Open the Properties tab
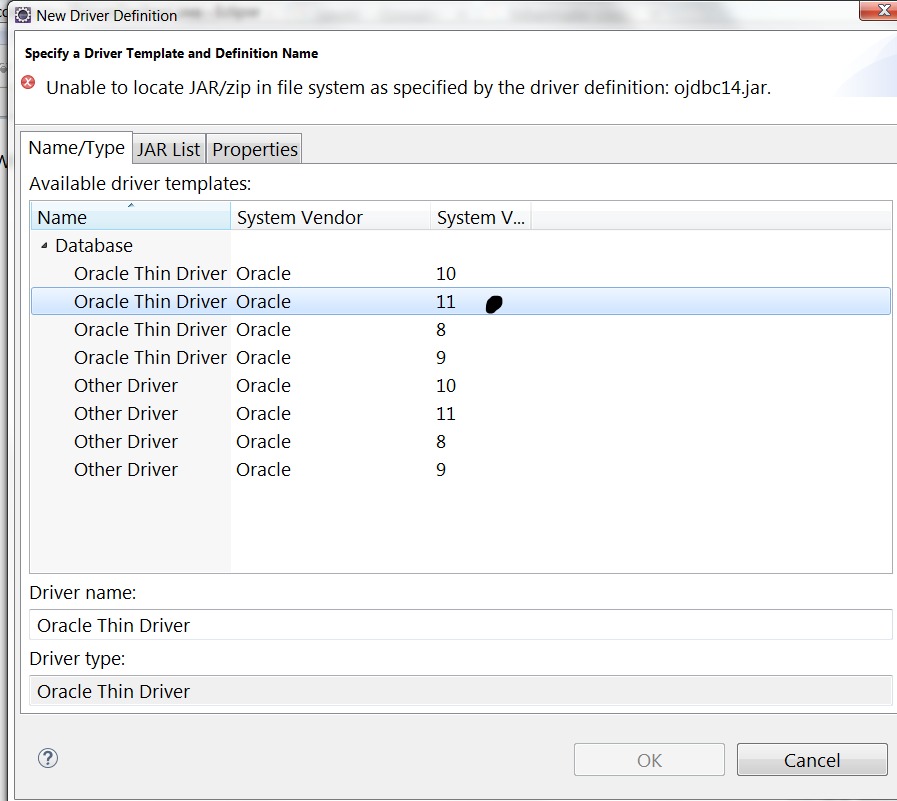897x801 pixels. tap(255, 149)
